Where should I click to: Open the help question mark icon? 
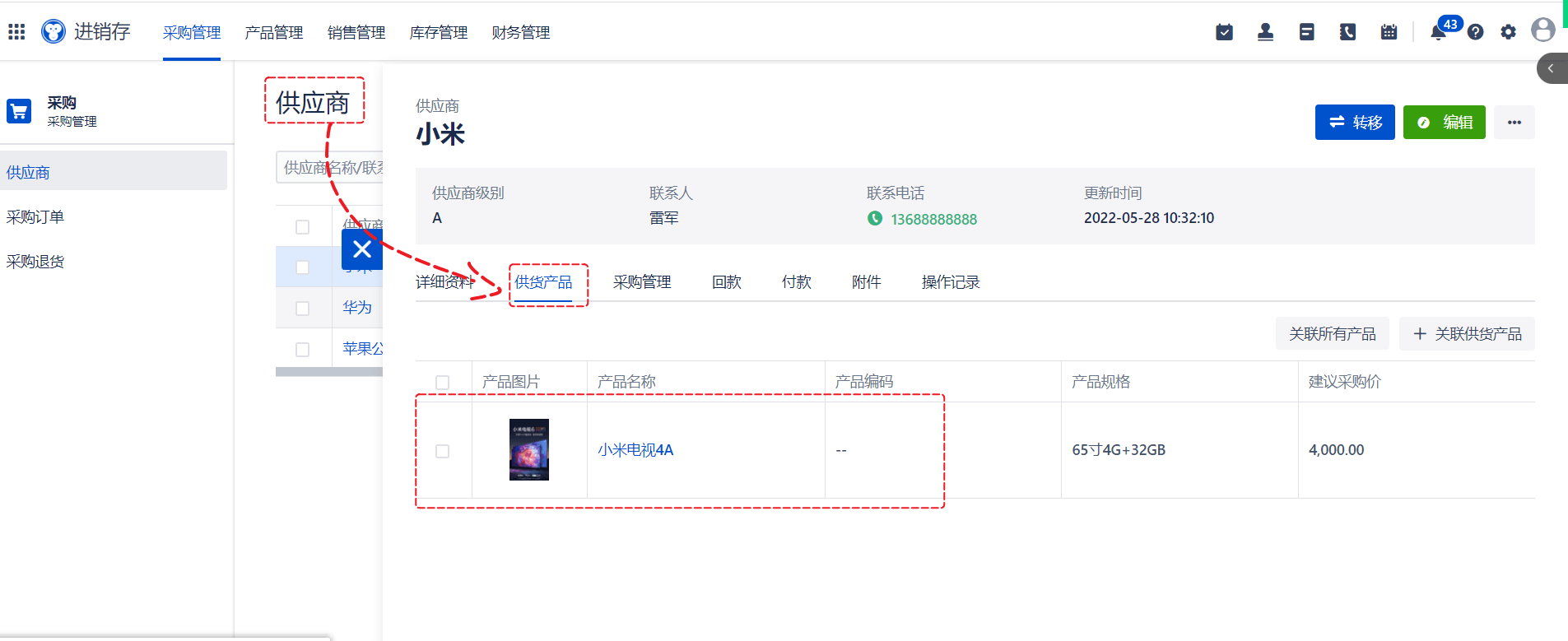tap(1476, 32)
